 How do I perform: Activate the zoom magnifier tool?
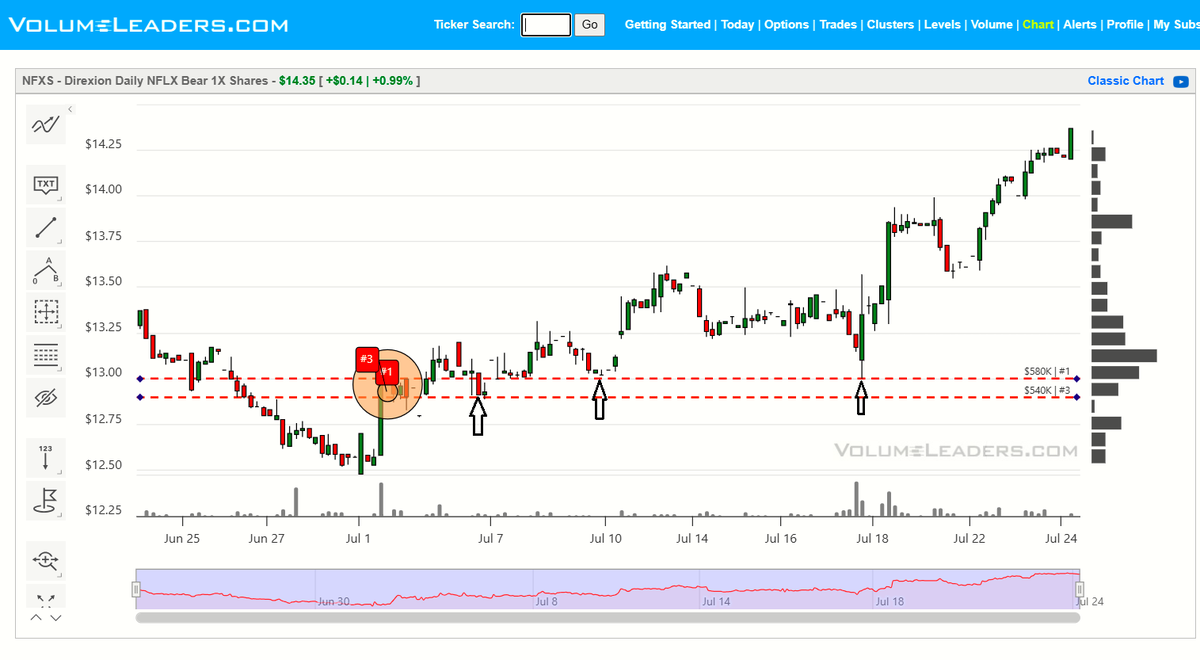[x=46, y=560]
